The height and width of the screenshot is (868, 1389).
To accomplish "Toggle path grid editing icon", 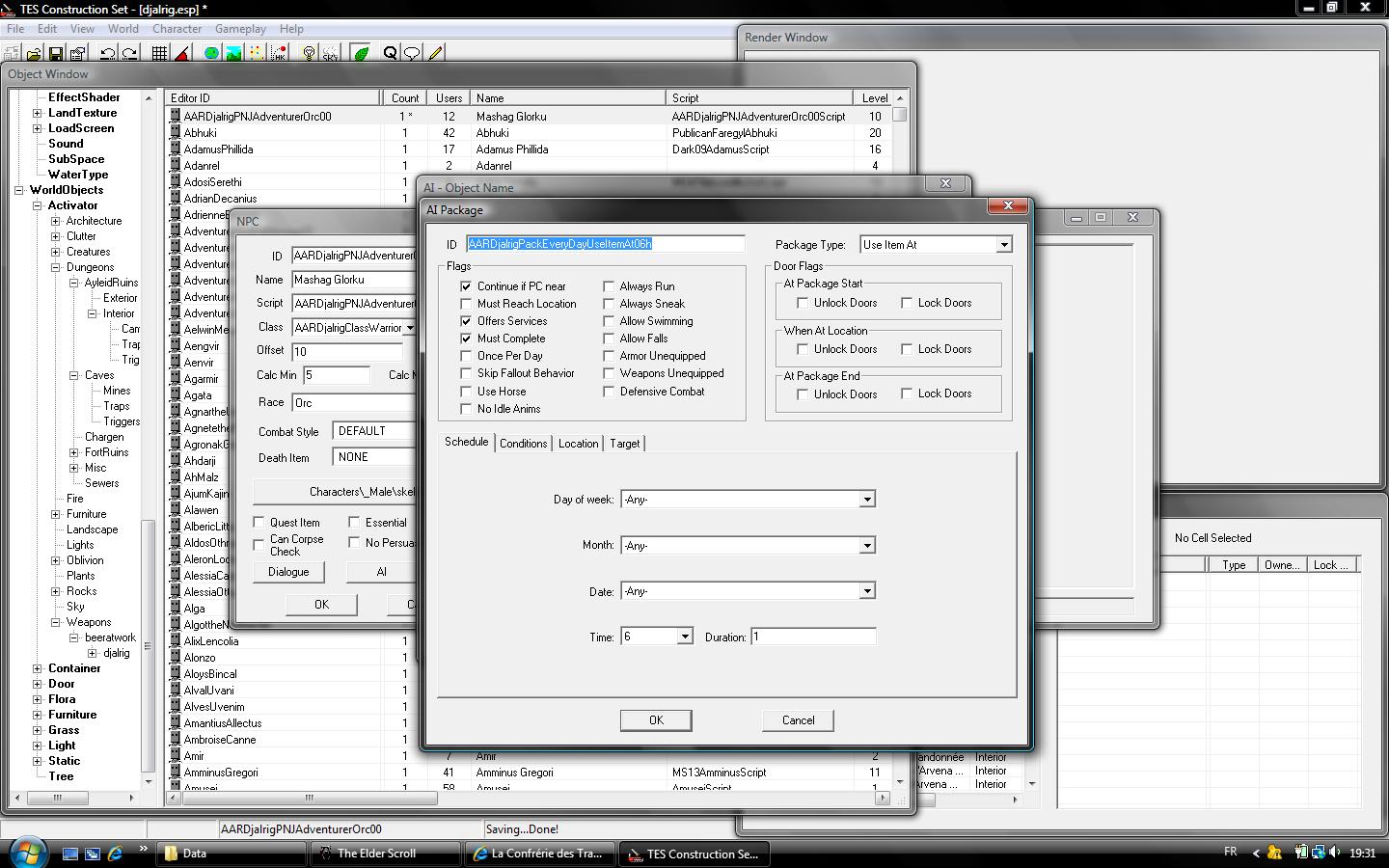I will (256, 53).
